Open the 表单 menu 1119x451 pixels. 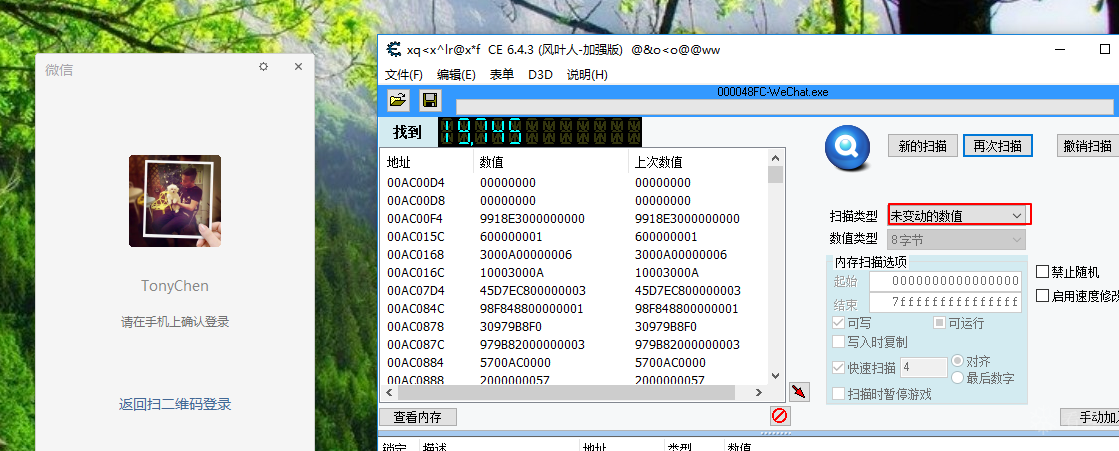point(502,75)
